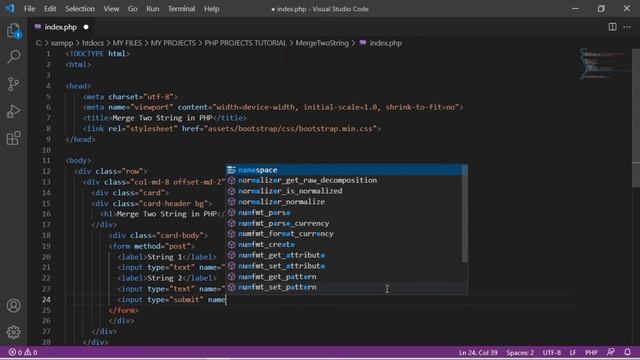Open the Run menu

(x=153, y=9)
